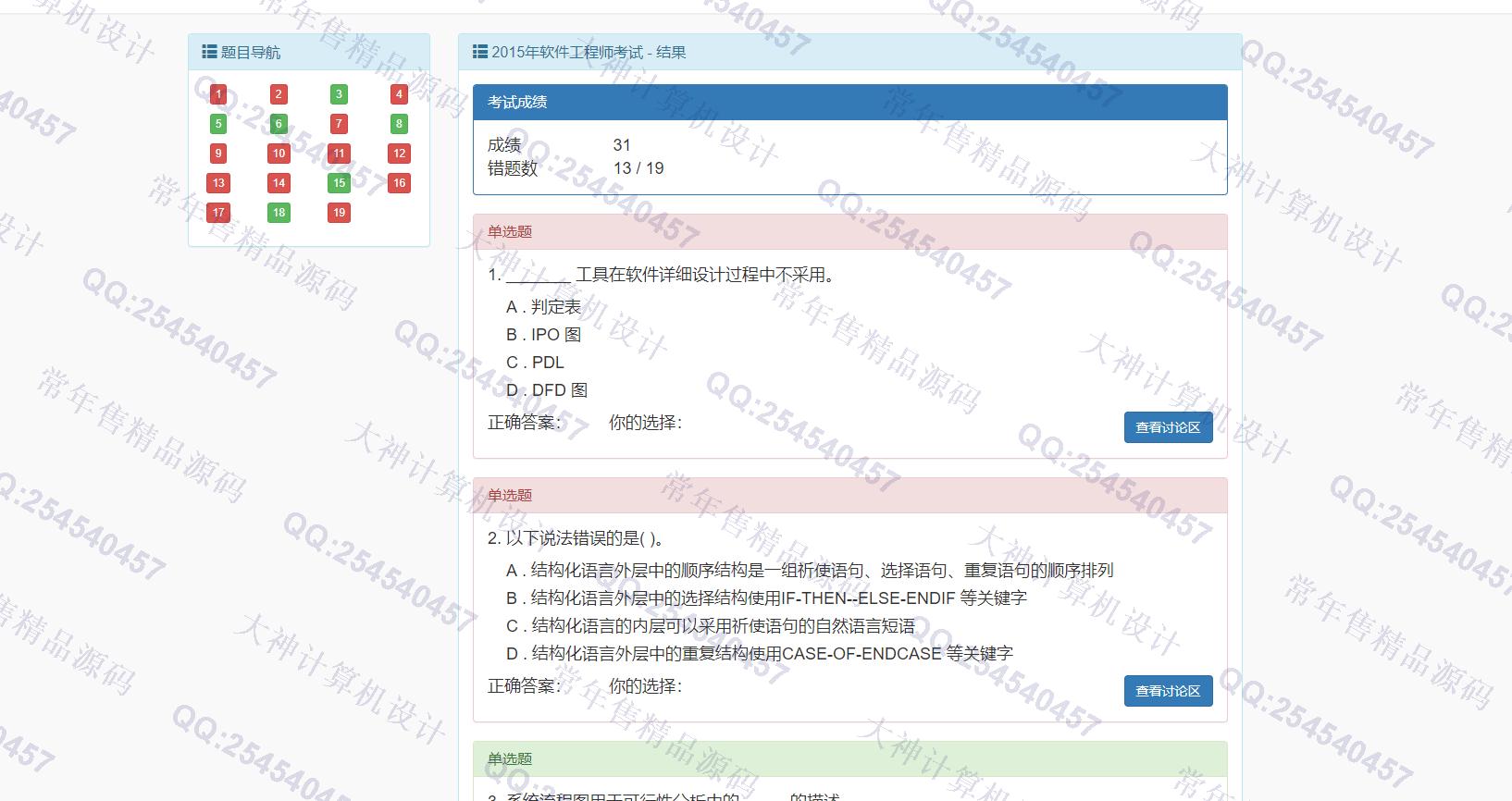1512x801 pixels.
Task: Go to question 9 badge
Action: 218,154
